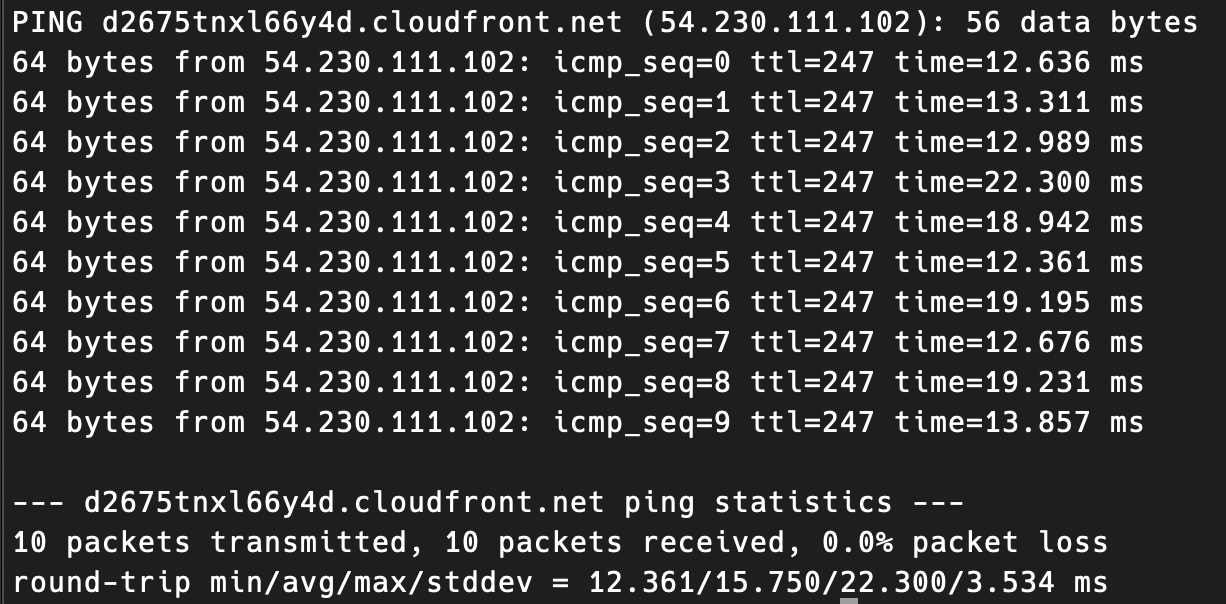Viewport: 1226px width, 604px height.
Task: Click the icmp_seq=2 text
Action: (642, 143)
